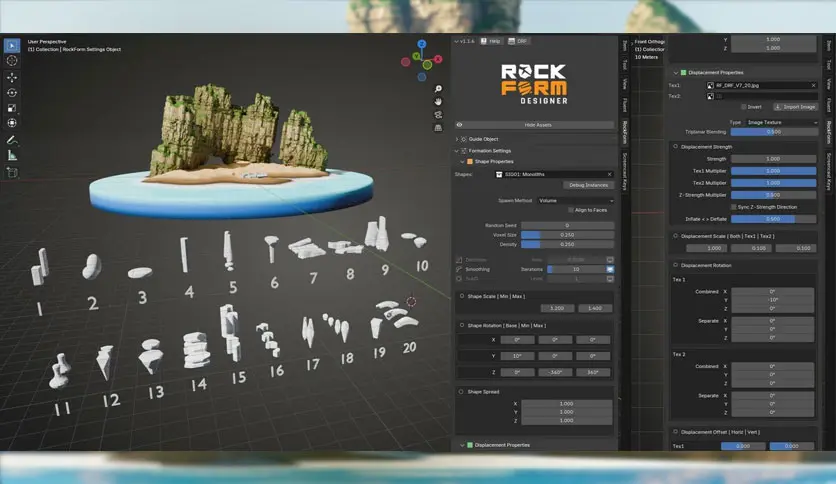Toggle Sync Z-Strength Direction checkbox
Screen dimensions: 836x484
[x=734, y=207]
